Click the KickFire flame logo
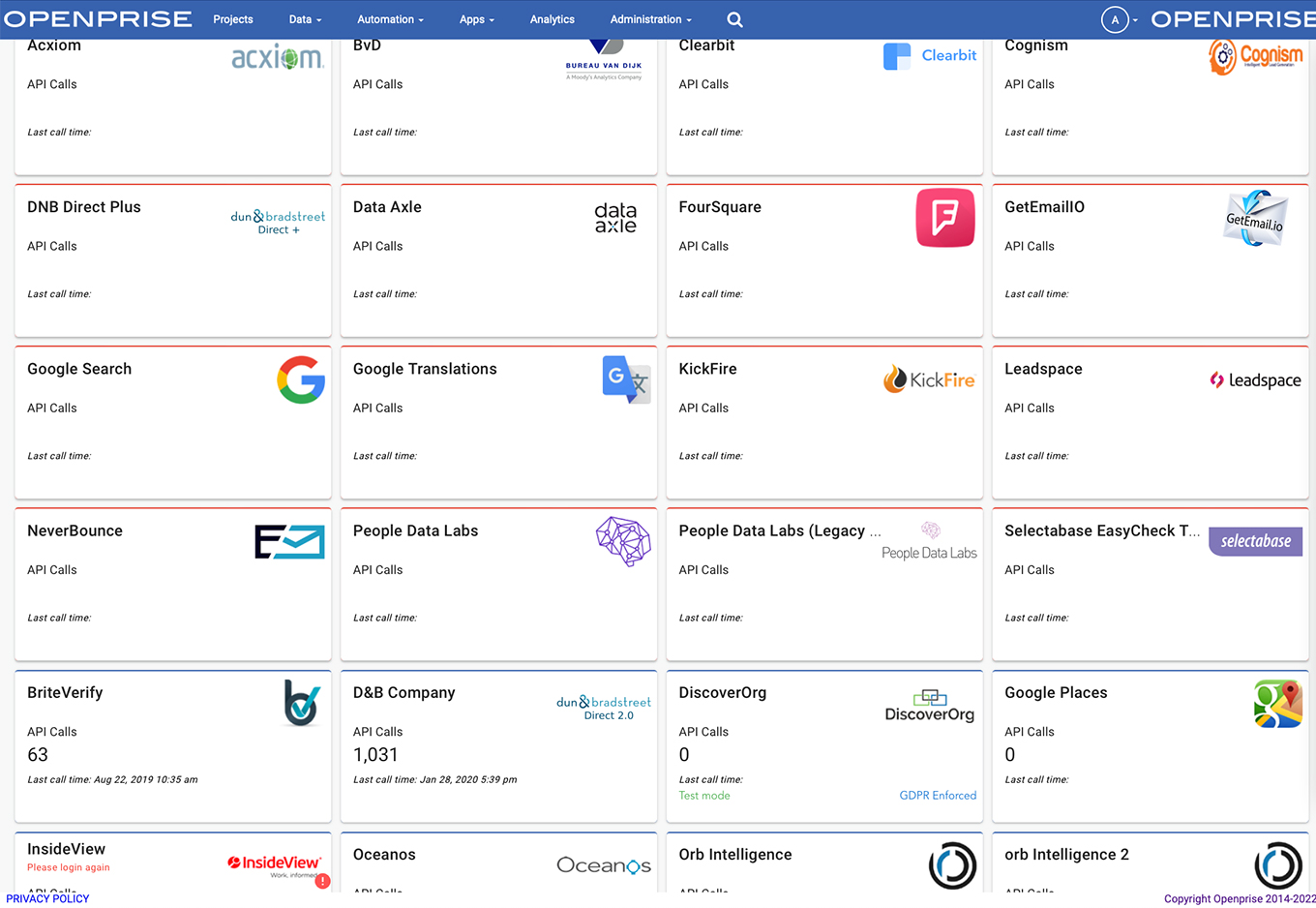The image size is (1316, 908). click(929, 379)
